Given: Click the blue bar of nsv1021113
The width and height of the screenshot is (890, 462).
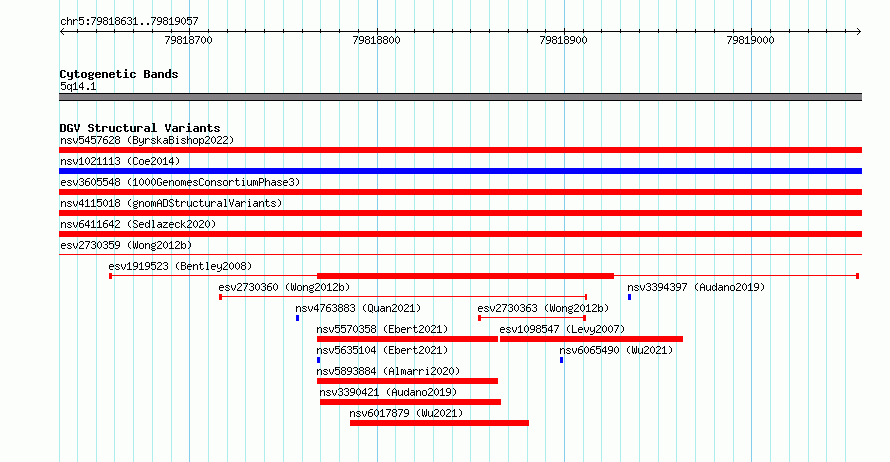Looking at the screenshot, I should [460, 171].
